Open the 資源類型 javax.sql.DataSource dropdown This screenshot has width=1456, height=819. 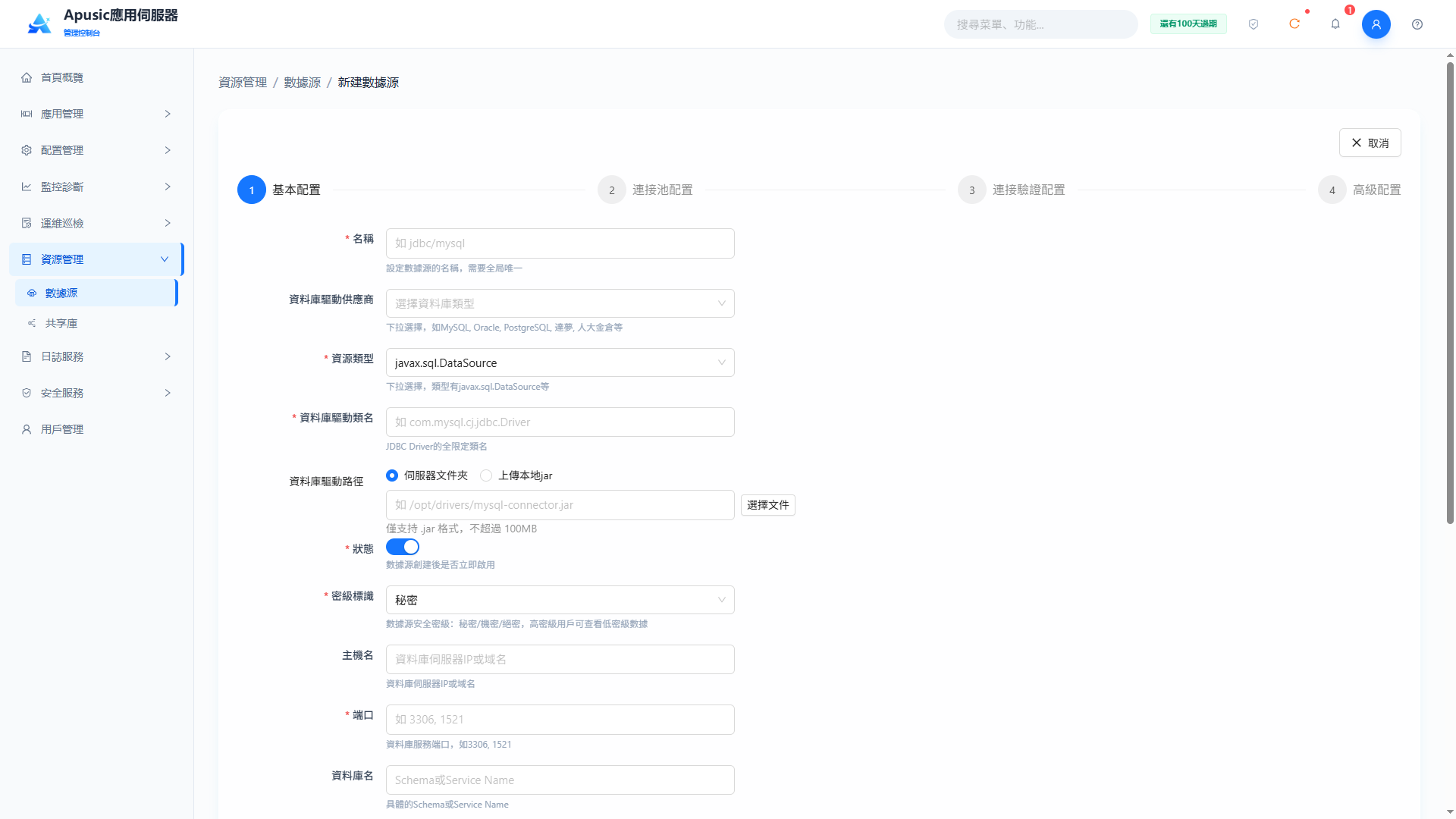(560, 362)
